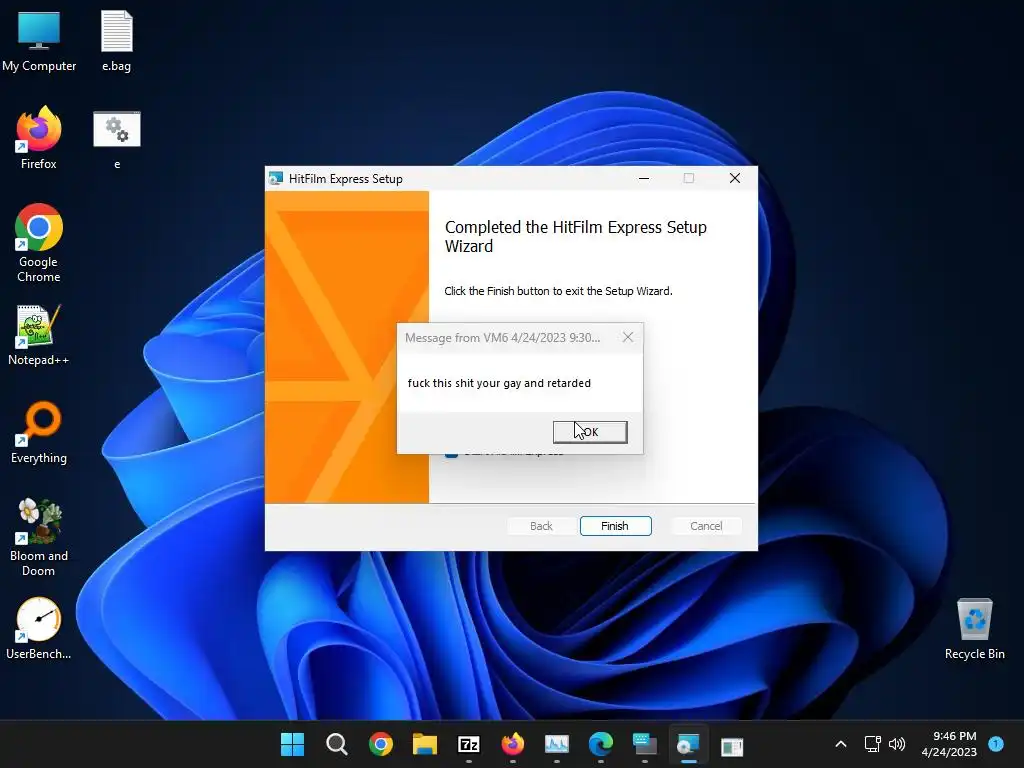Launch Notepad++ desktop shortcut
The image size is (1024, 768).
coord(39,336)
